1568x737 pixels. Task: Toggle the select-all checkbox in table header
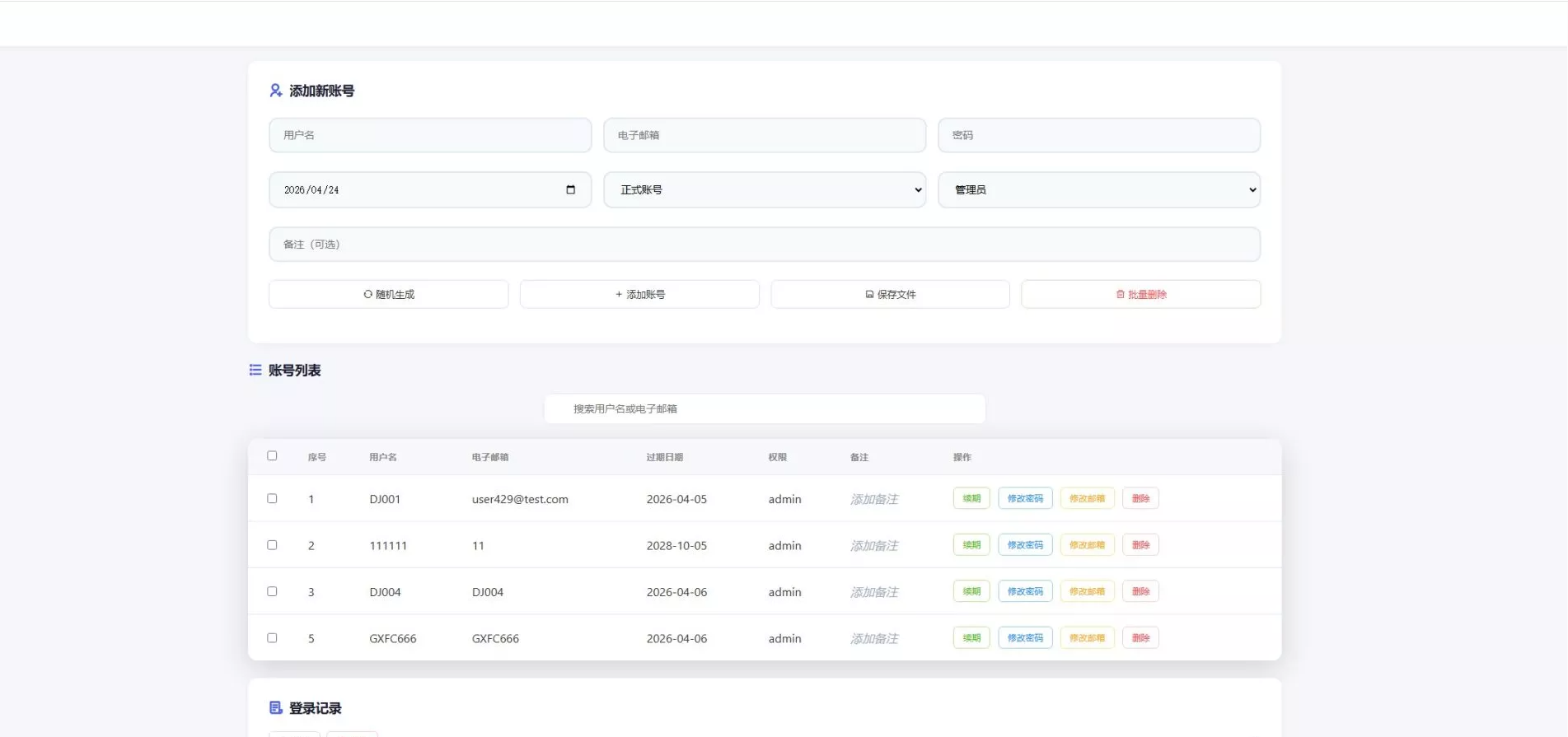click(x=272, y=455)
